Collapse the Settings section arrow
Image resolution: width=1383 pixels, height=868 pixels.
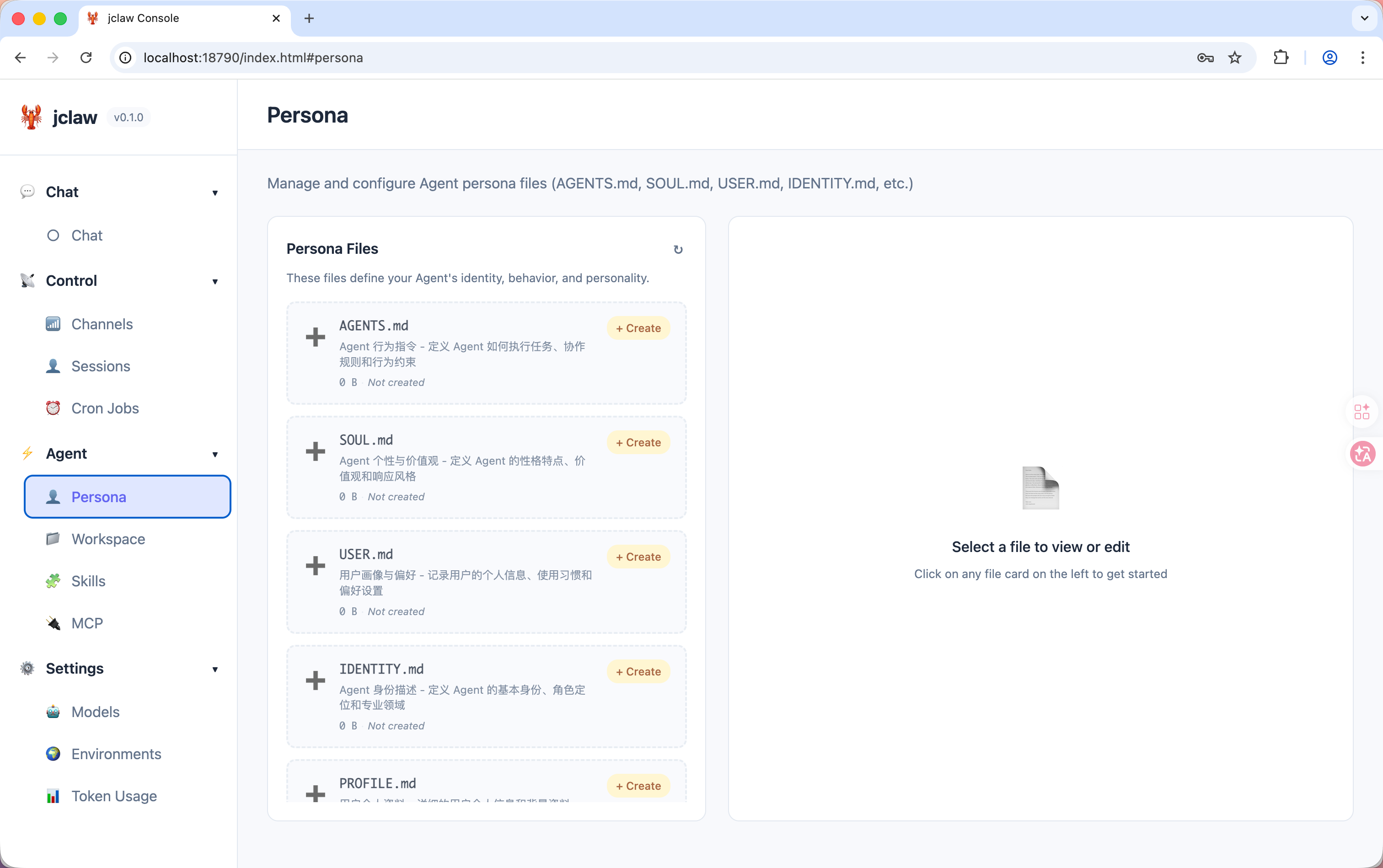pos(214,670)
